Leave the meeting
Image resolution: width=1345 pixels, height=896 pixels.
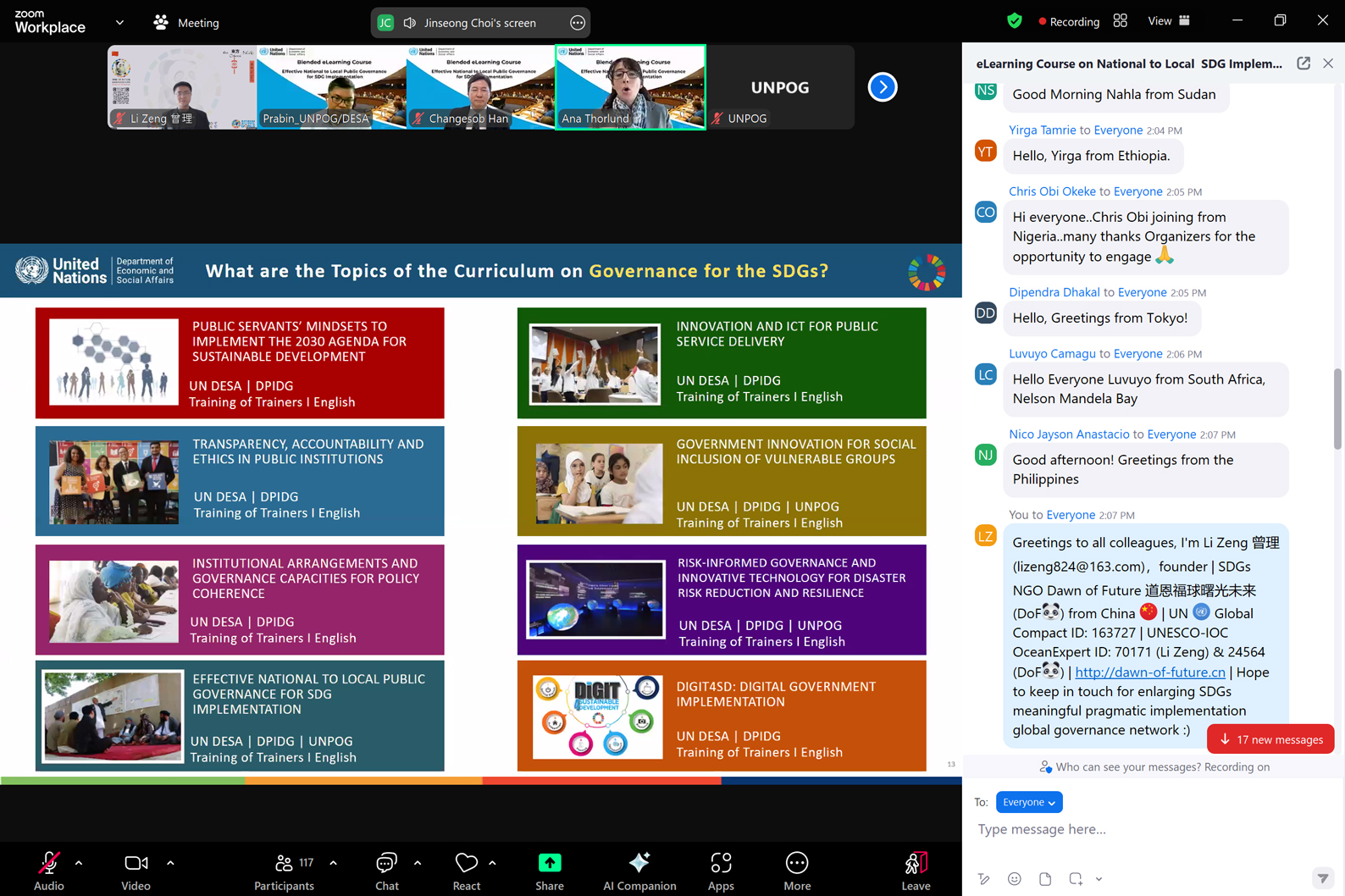pyautogui.click(x=916, y=871)
